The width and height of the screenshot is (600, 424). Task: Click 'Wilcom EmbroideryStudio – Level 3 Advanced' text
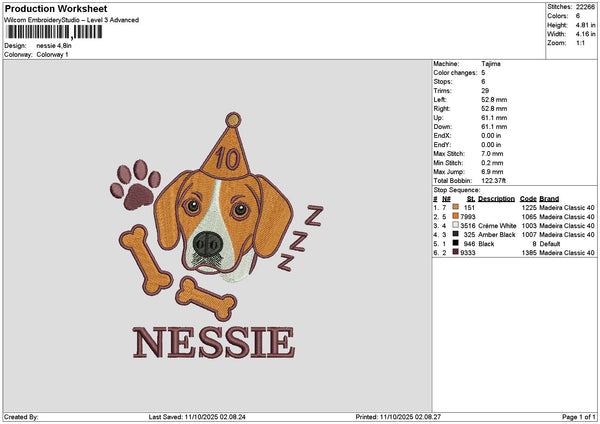point(72,20)
